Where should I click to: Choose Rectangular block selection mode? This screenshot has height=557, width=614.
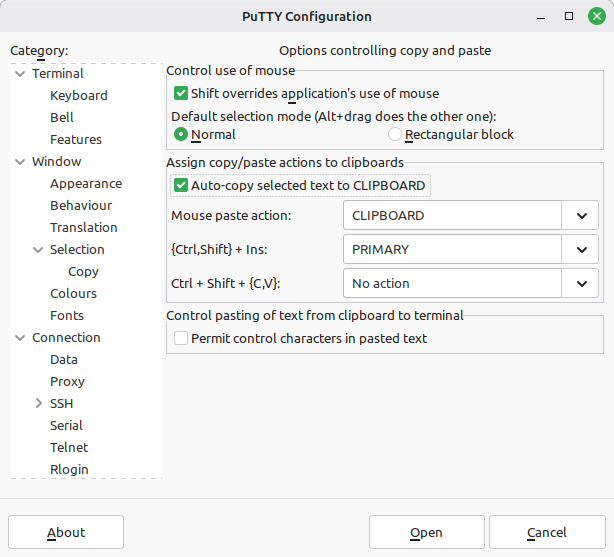pyautogui.click(x=395, y=134)
